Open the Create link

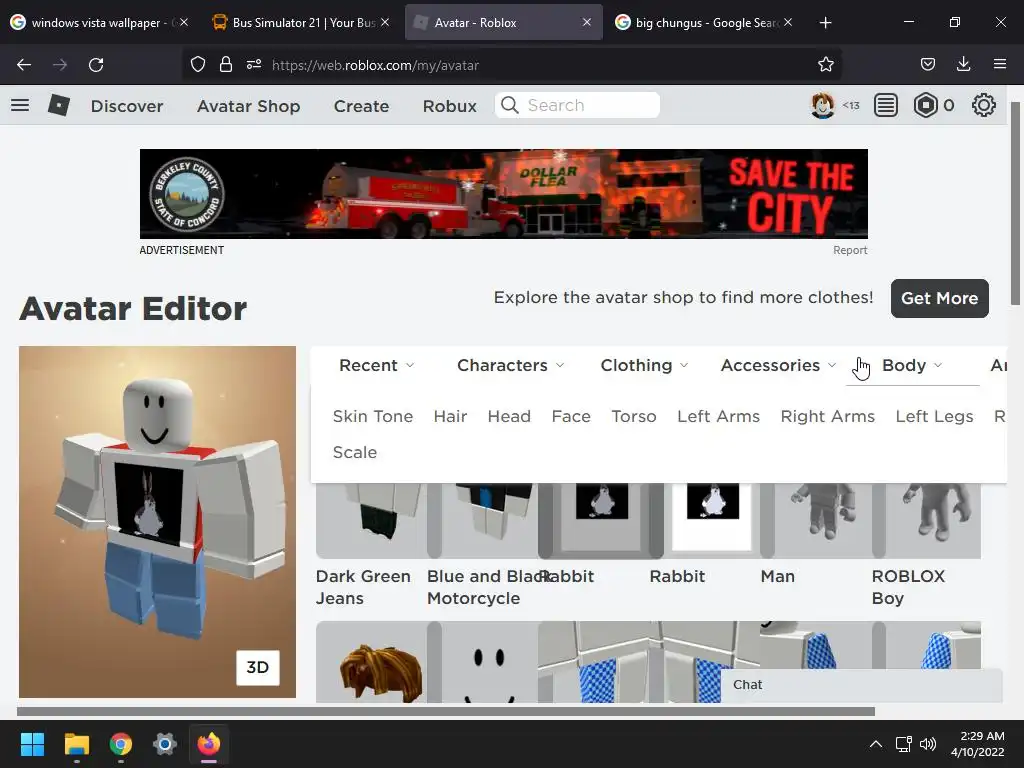pyautogui.click(x=361, y=106)
